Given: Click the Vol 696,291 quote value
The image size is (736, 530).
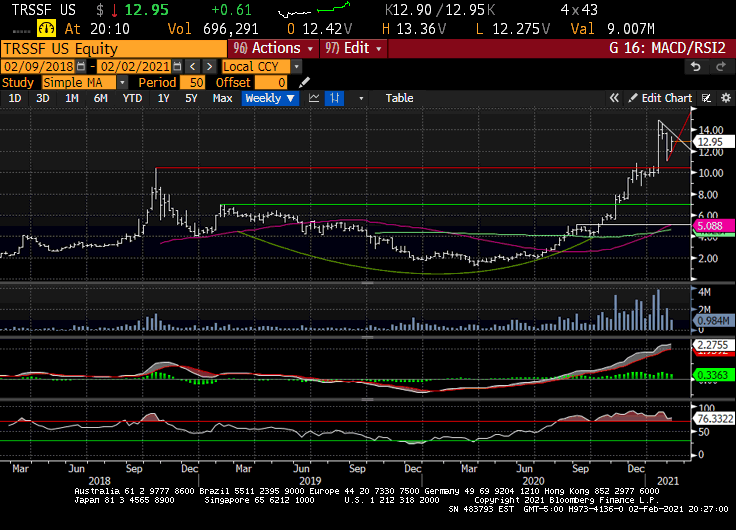Looking at the screenshot, I should pos(213,29).
